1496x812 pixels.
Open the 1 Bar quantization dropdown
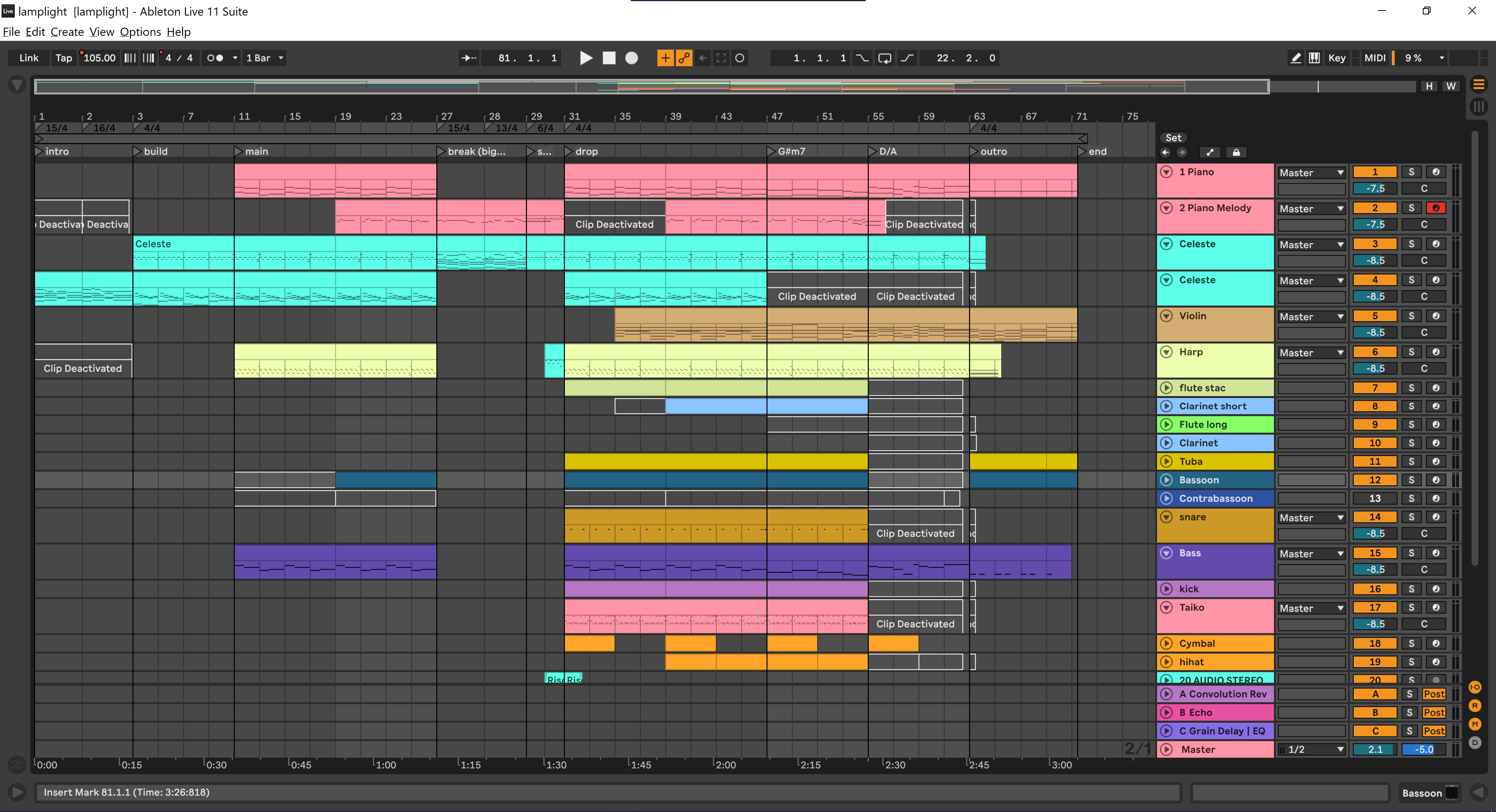265,58
